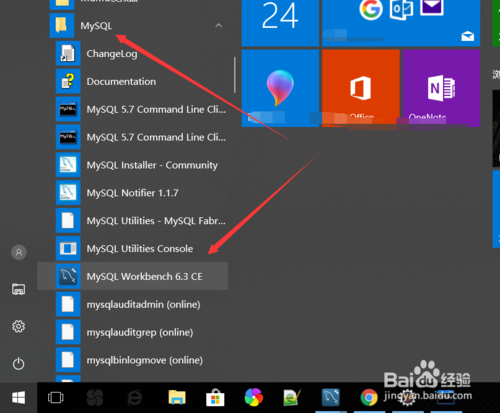Launch MySQL Installer - Community entry
The height and width of the screenshot is (413, 500).
tap(152, 165)
